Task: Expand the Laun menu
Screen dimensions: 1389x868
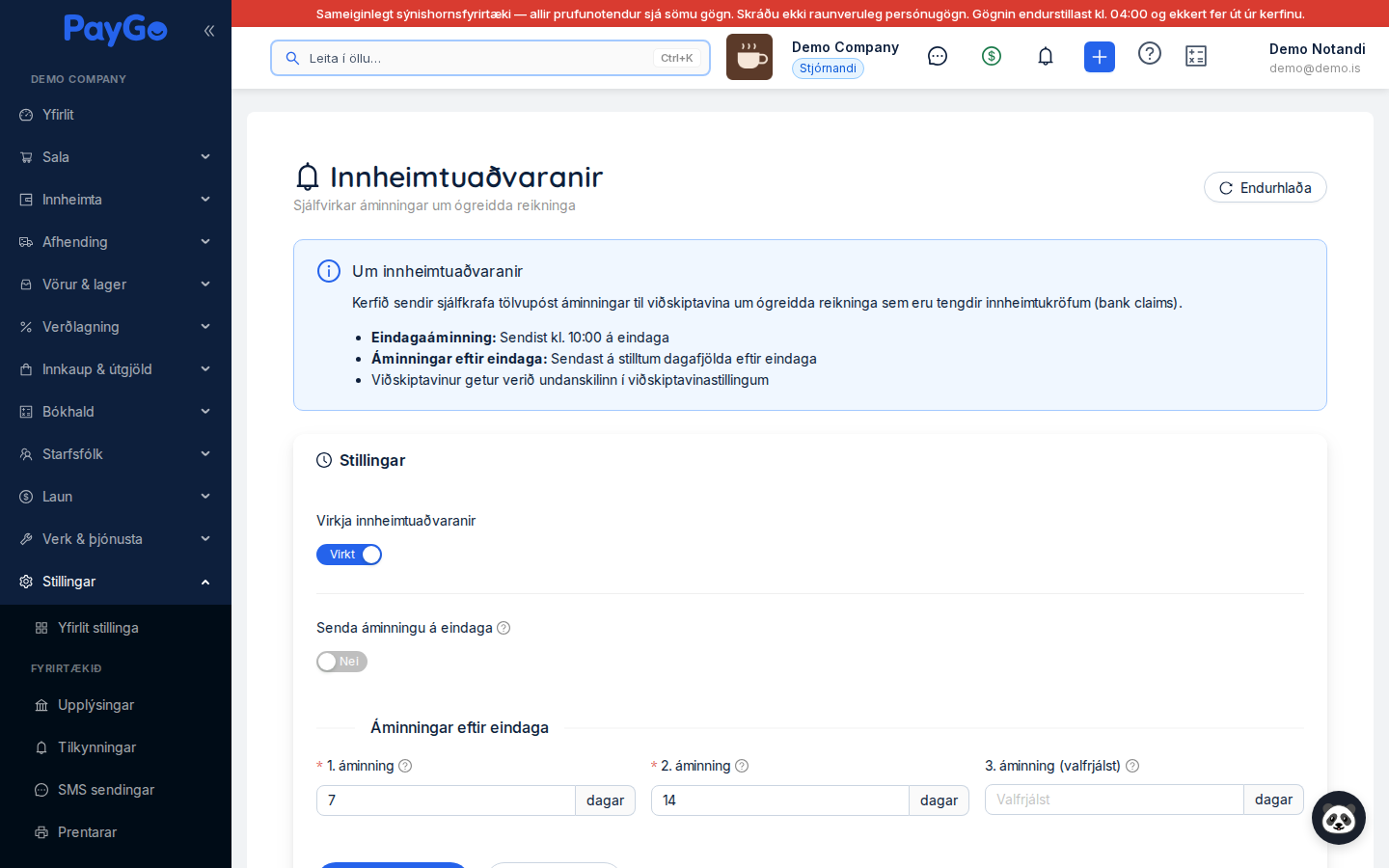Action: pyautogui.click(x=116, y=497)
